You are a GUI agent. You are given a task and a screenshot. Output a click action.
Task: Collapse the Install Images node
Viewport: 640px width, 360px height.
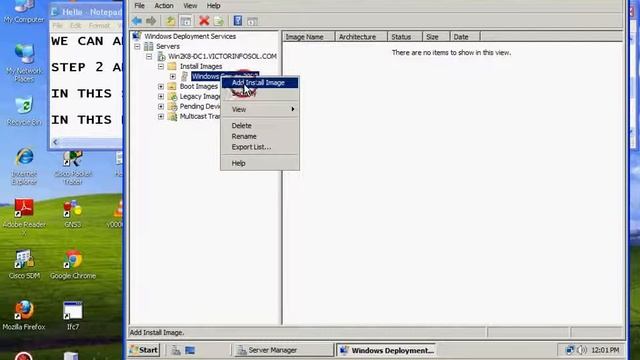(x=161, y=66)
